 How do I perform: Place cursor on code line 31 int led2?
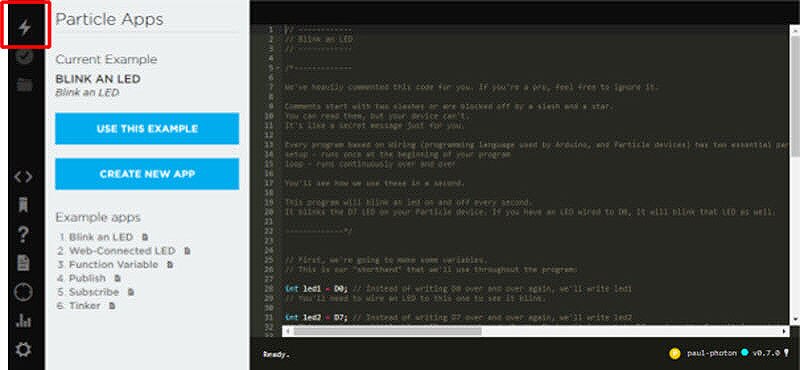[x=458, y=317]
